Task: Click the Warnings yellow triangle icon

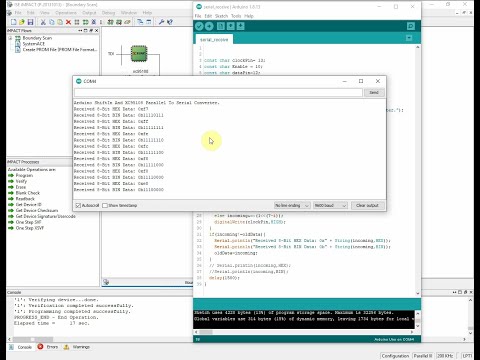Action: point(66,347)
